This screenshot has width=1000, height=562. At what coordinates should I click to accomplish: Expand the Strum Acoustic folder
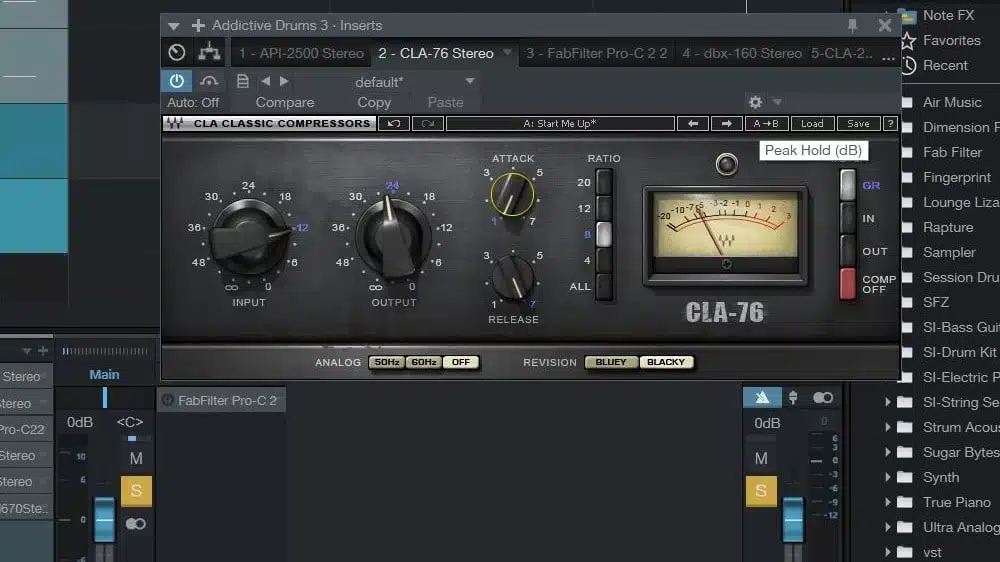[887, 427]
